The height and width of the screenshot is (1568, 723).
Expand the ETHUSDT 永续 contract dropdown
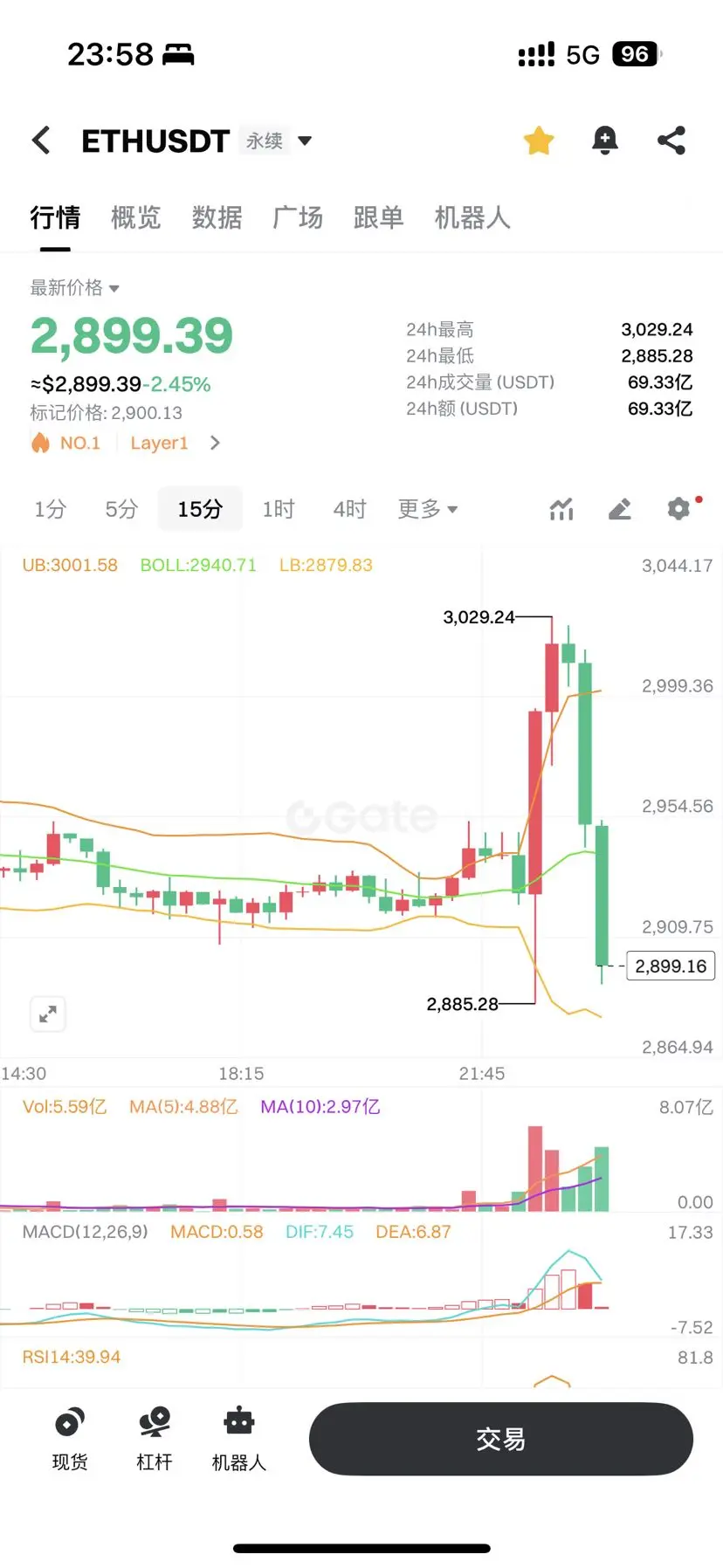point(305,141)
